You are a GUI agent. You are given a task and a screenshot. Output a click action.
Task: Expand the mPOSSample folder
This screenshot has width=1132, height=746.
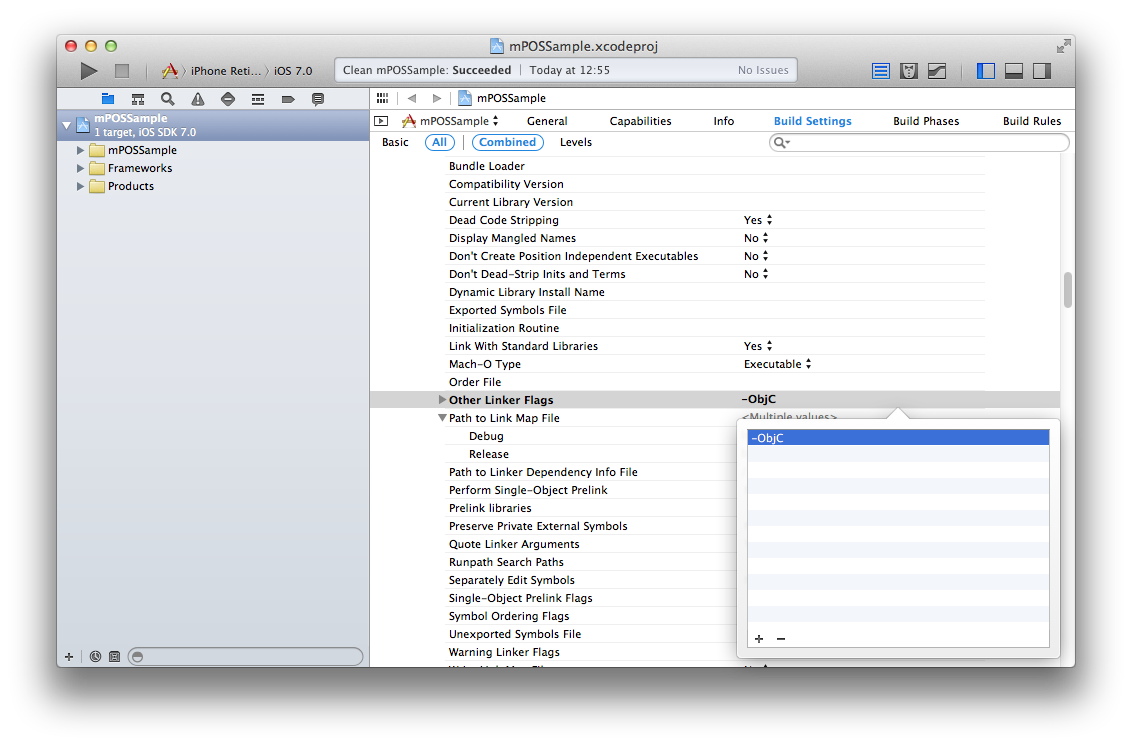[80, 150]
